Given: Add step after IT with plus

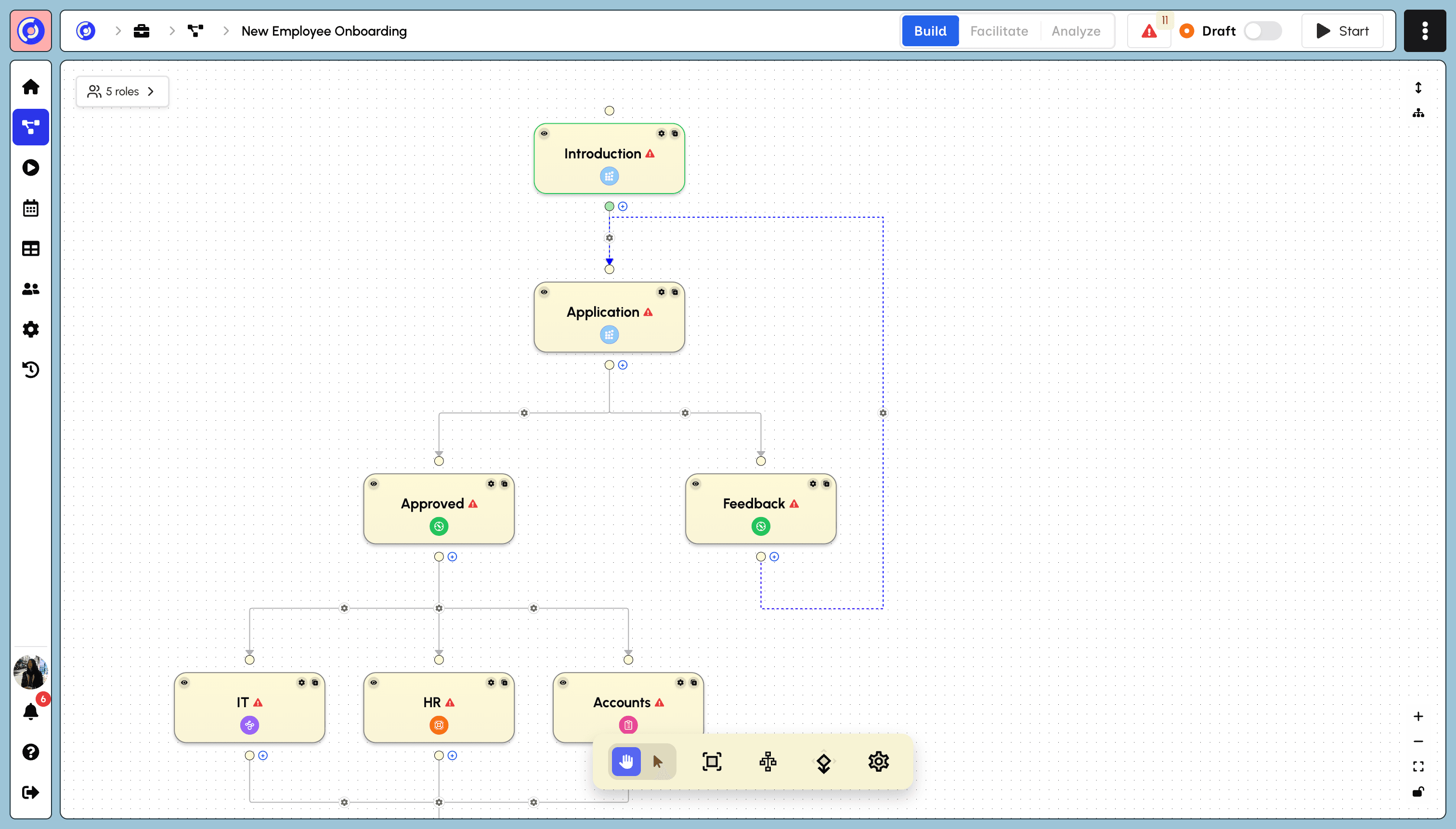Looking at the screenshot, I should 263,755.
